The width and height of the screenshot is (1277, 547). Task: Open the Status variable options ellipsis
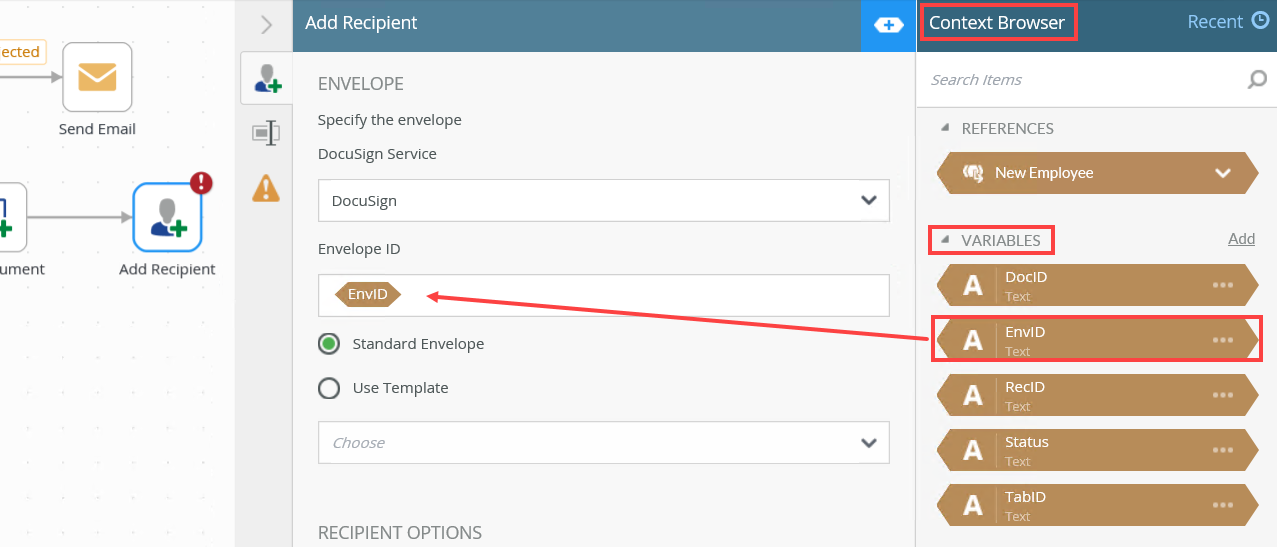1222,450
